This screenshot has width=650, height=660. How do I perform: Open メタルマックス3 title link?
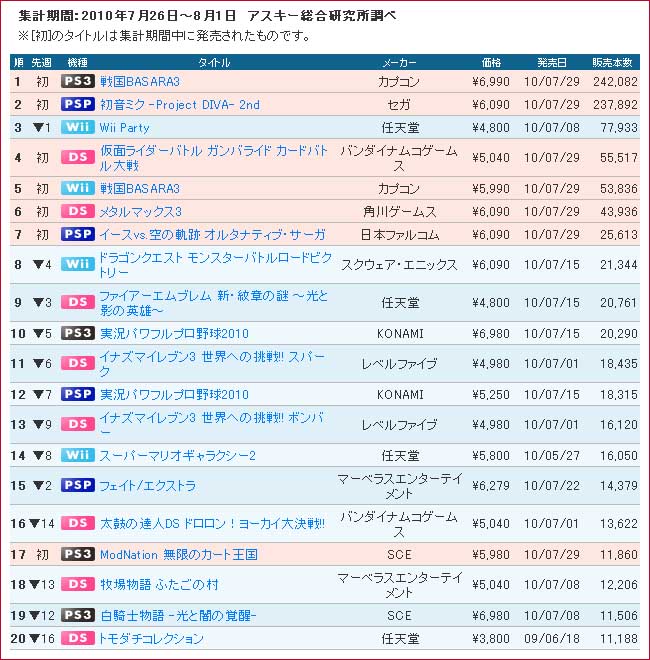(140, 211)
